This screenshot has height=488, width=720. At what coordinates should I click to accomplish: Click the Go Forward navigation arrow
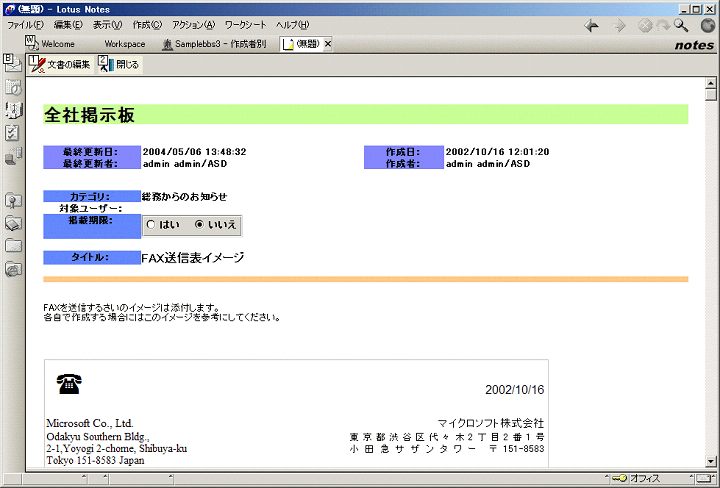pos(619,26)
